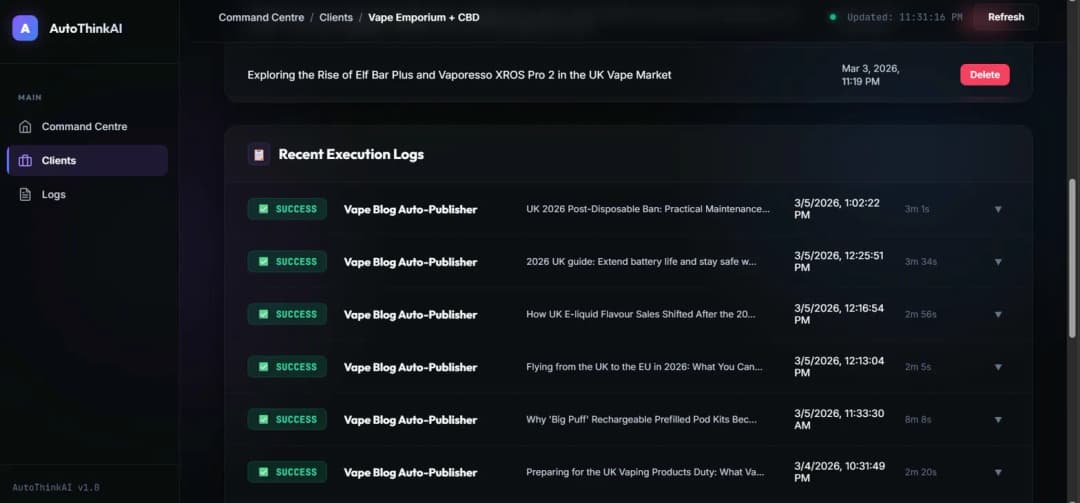Click SUCCESS badge for 1:02:22 PM log
Image resolution: width=1080 pixels, height=503 pixels.
287,209
